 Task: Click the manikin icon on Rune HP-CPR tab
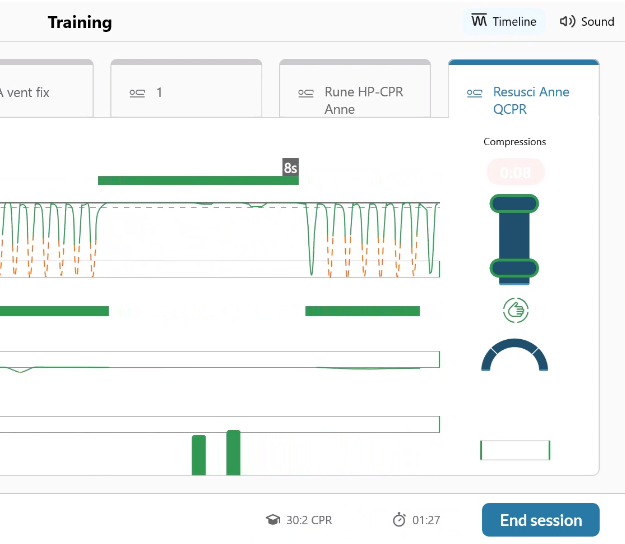(307, 93)
